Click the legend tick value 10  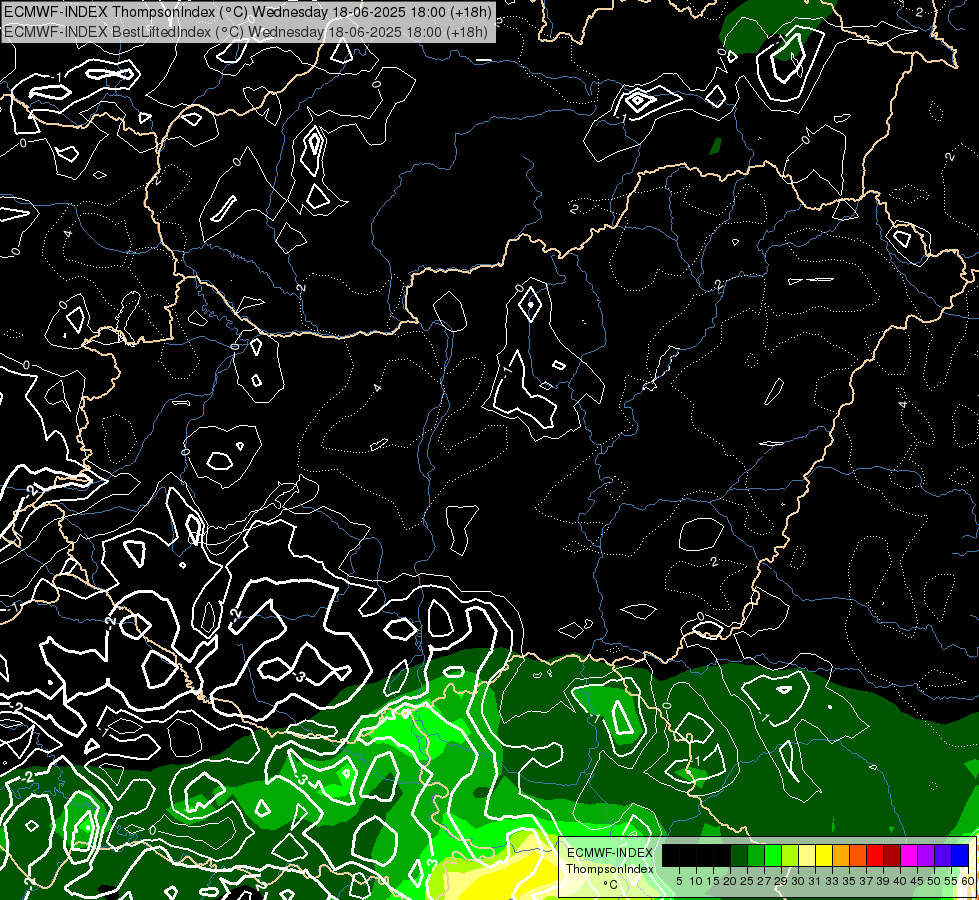696,881
